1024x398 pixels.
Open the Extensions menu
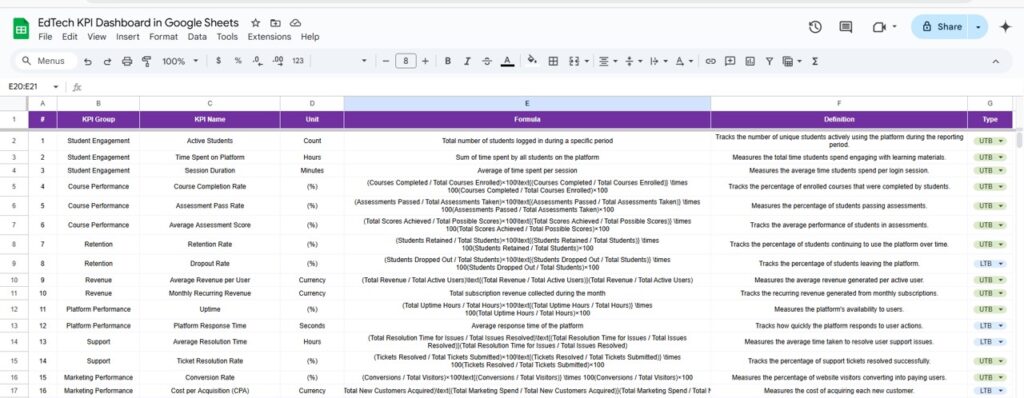(x=269, y=37)
